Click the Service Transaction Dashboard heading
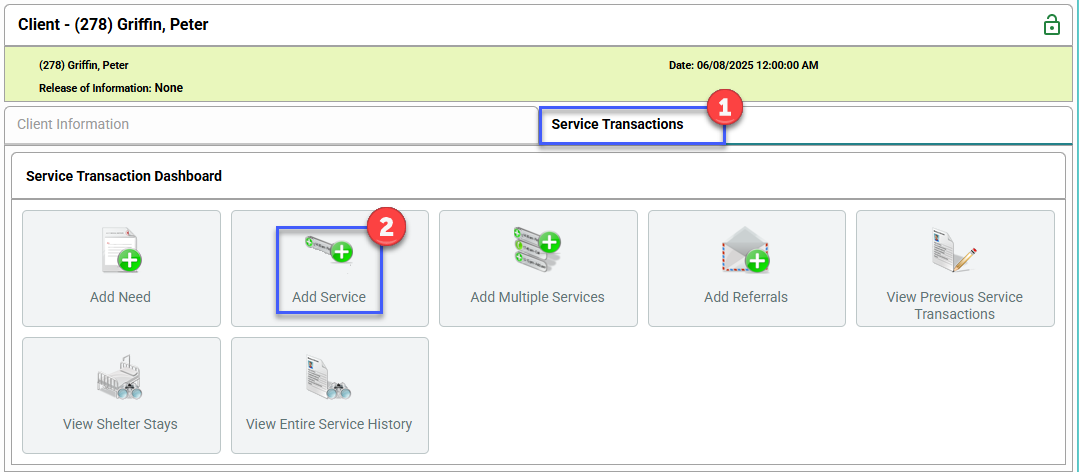Screen dimensions: 1079x472 tap(124, 176)
